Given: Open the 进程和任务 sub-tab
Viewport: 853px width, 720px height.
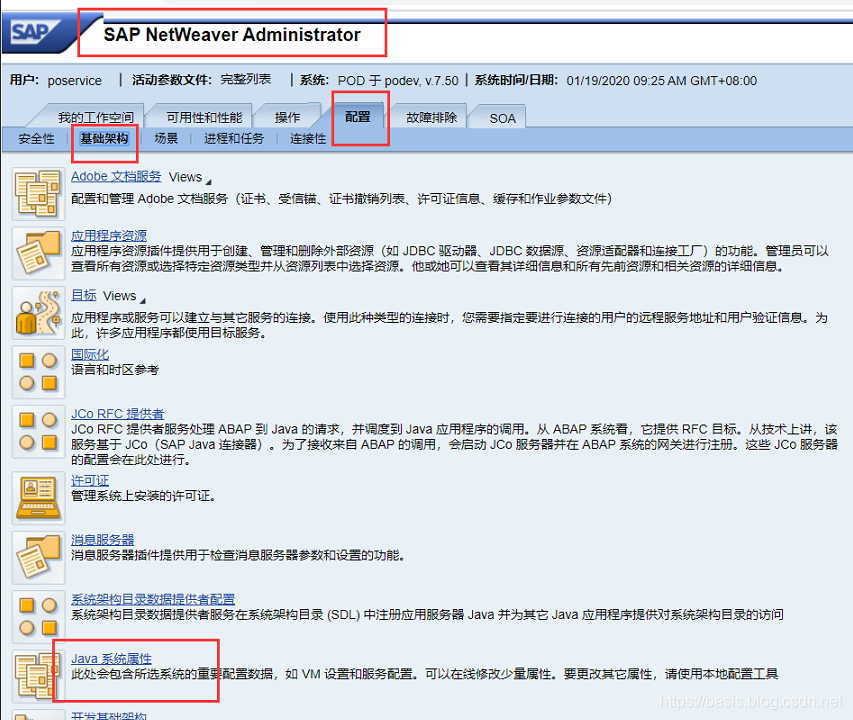Looking at the screenshot, I should (234, 139).
